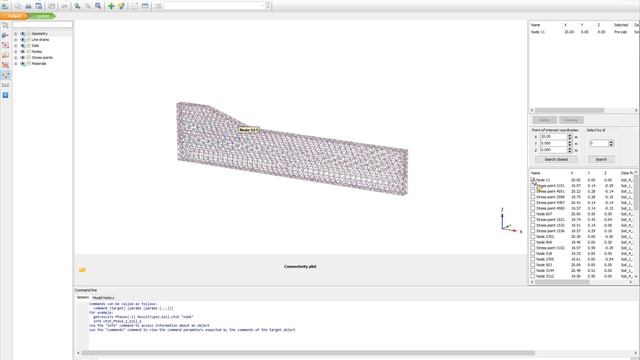Click the highlighted select-points tool in the left sidebar

tap(6, 75)
